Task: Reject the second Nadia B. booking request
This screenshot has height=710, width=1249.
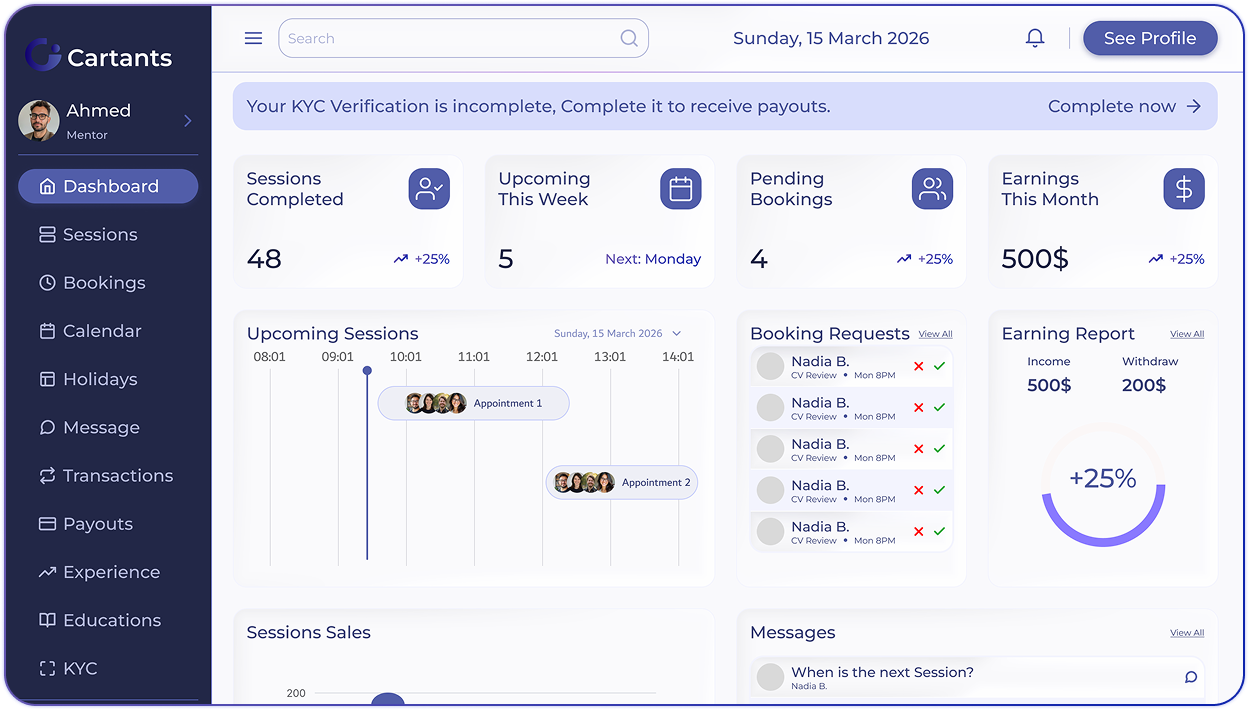Action: click(x=918, y=407)
